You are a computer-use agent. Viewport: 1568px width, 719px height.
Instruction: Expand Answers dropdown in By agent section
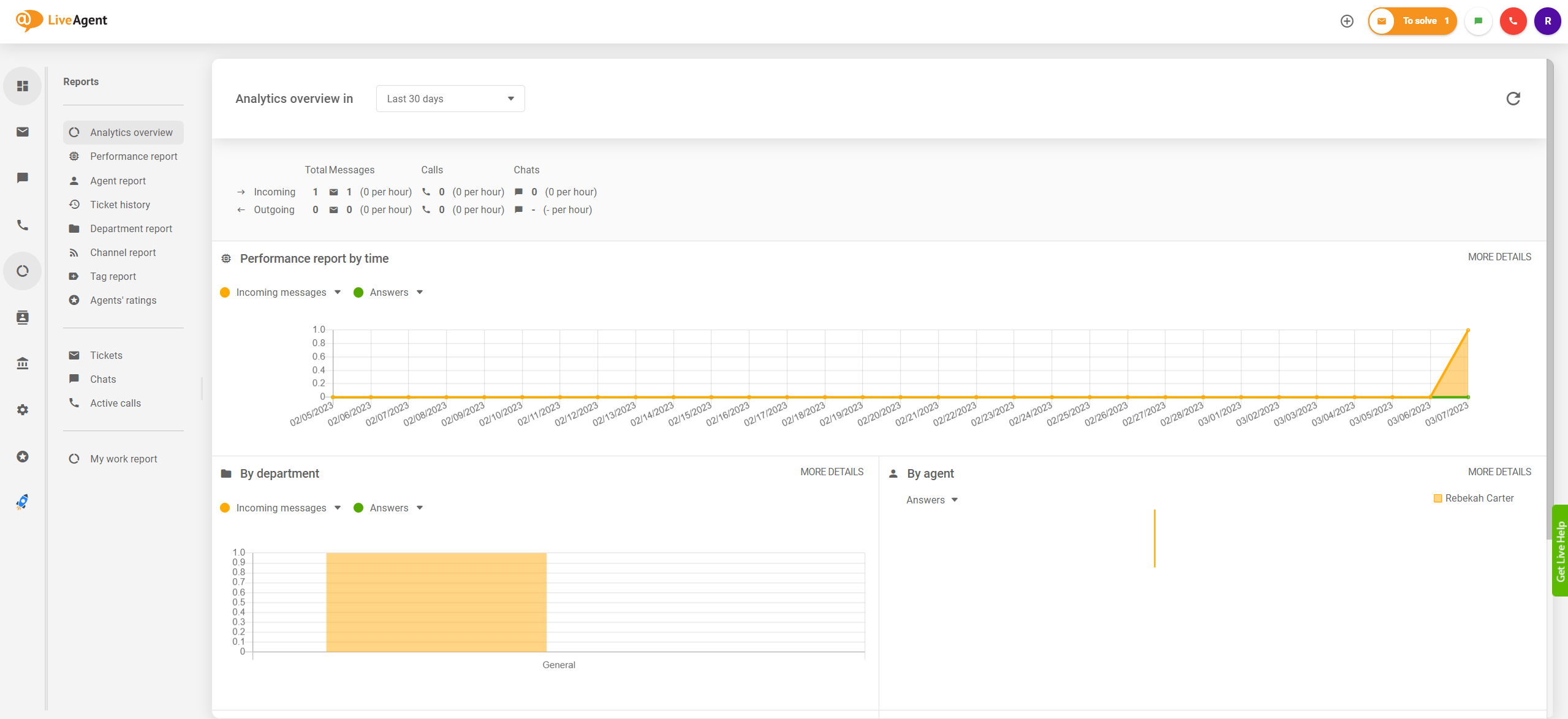click(955, 500)
